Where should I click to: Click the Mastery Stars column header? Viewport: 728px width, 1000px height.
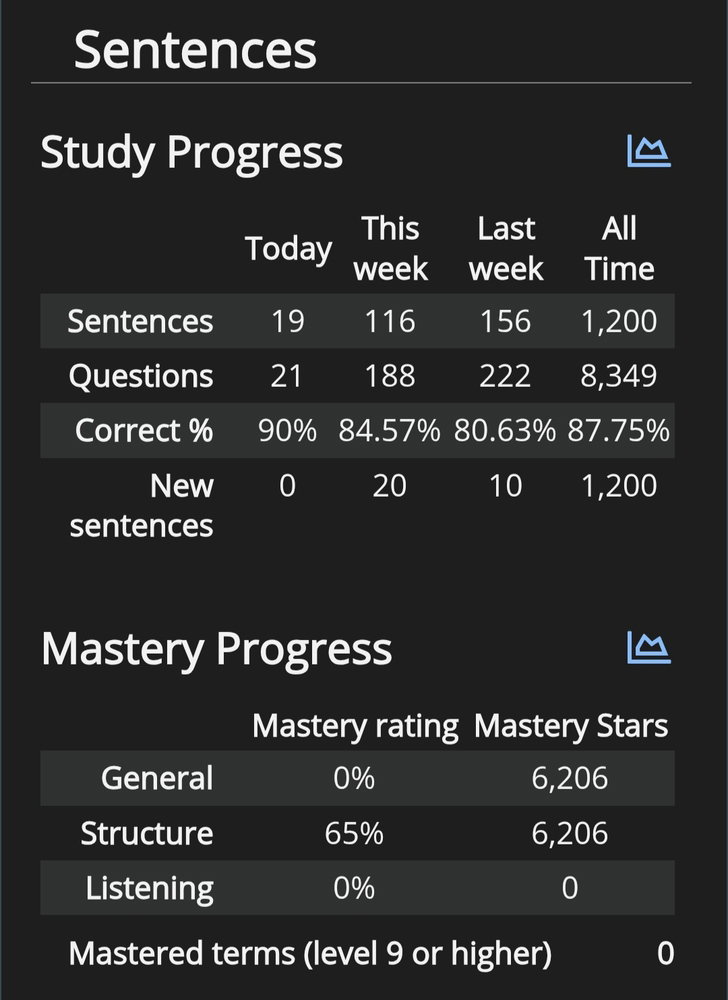(x=571, y=726)
